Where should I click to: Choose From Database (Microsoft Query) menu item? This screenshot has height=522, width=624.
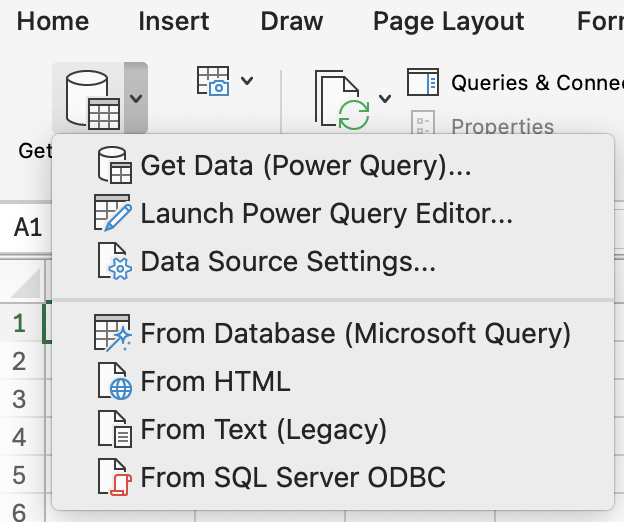[x=333, y=333]
